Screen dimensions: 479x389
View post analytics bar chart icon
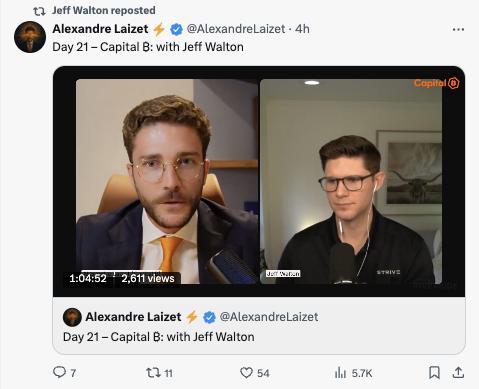[x=340, y=373]
